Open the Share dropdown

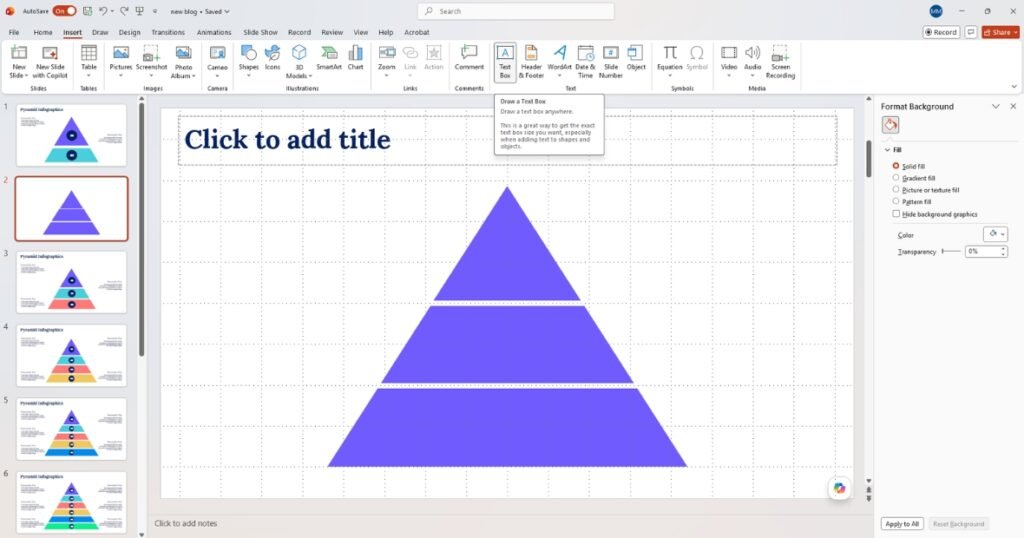point(1016,32)
